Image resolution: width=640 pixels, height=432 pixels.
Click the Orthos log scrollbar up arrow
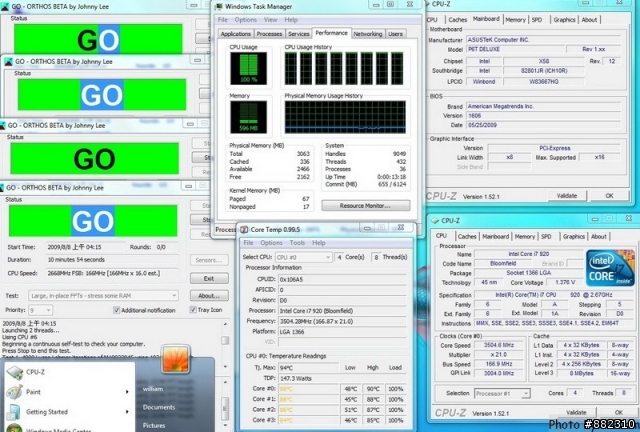(x=225, y=324)
